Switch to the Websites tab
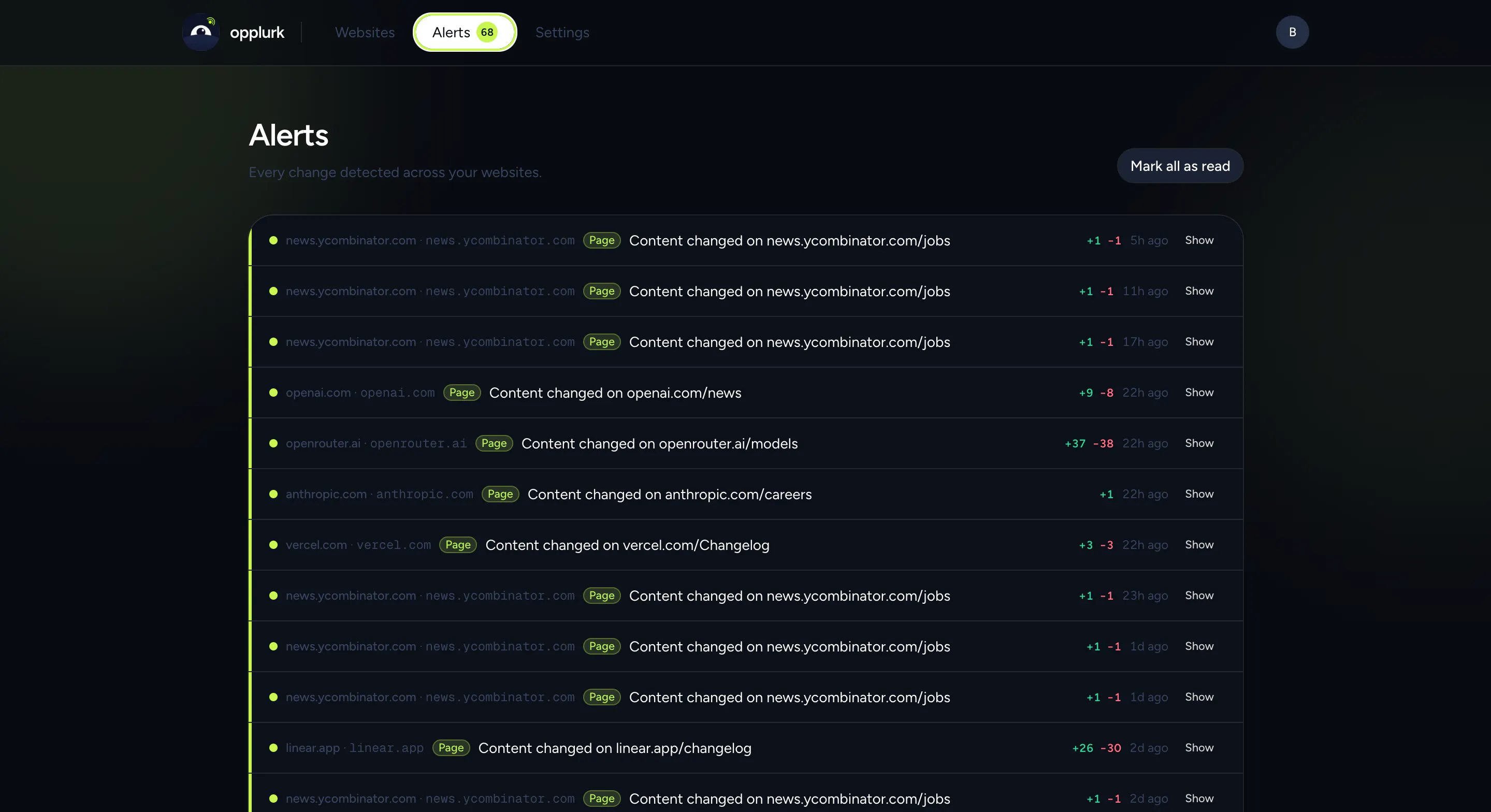 [365, 33]
